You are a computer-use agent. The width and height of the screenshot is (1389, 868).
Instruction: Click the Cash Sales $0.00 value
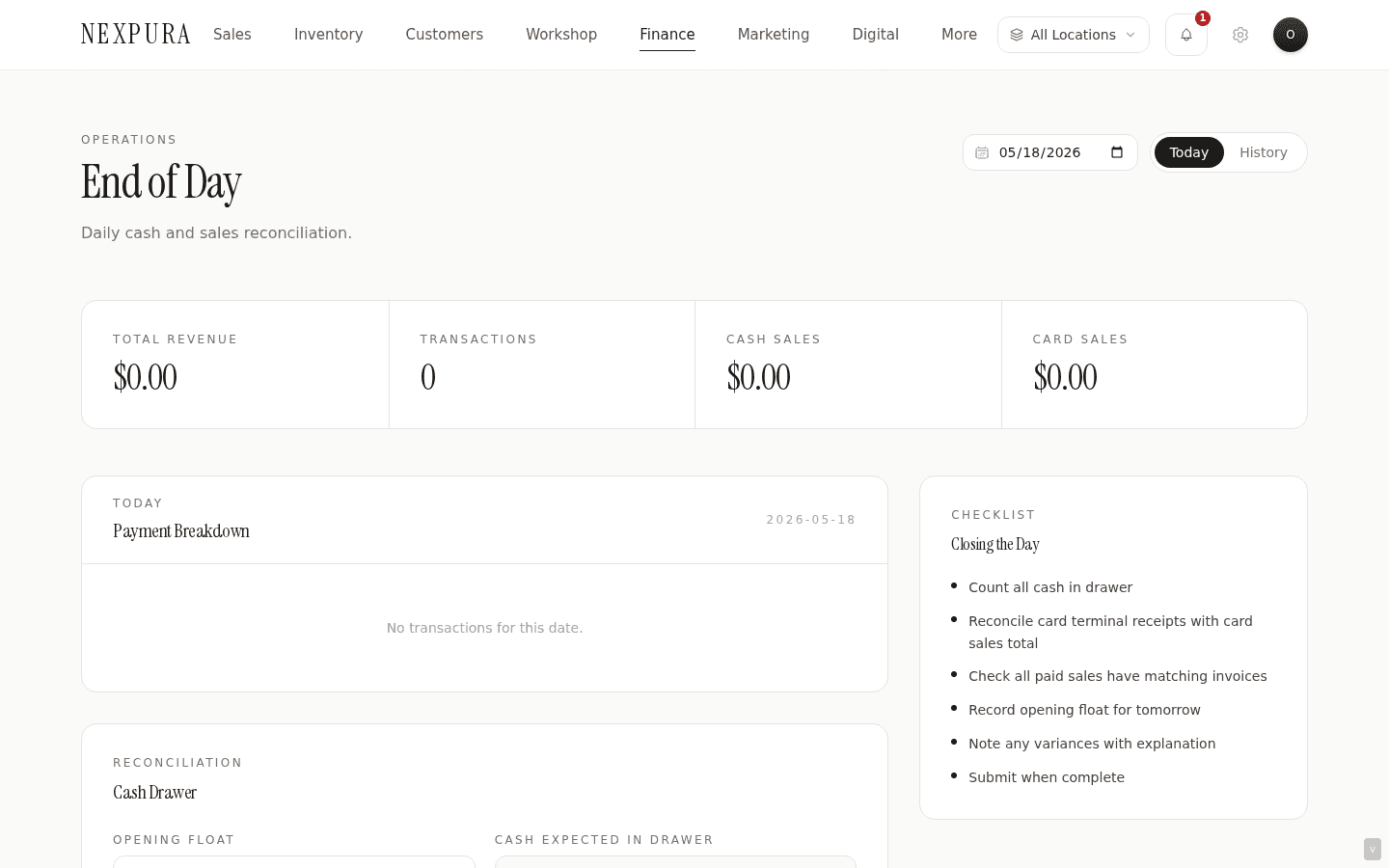point(759,377)
